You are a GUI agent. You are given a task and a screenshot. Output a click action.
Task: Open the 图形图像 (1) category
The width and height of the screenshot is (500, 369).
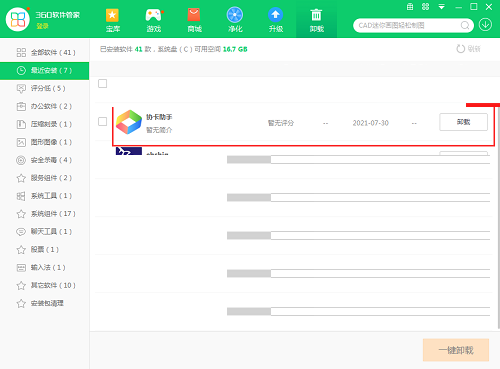pyautogui.click(x=45, y=142)
